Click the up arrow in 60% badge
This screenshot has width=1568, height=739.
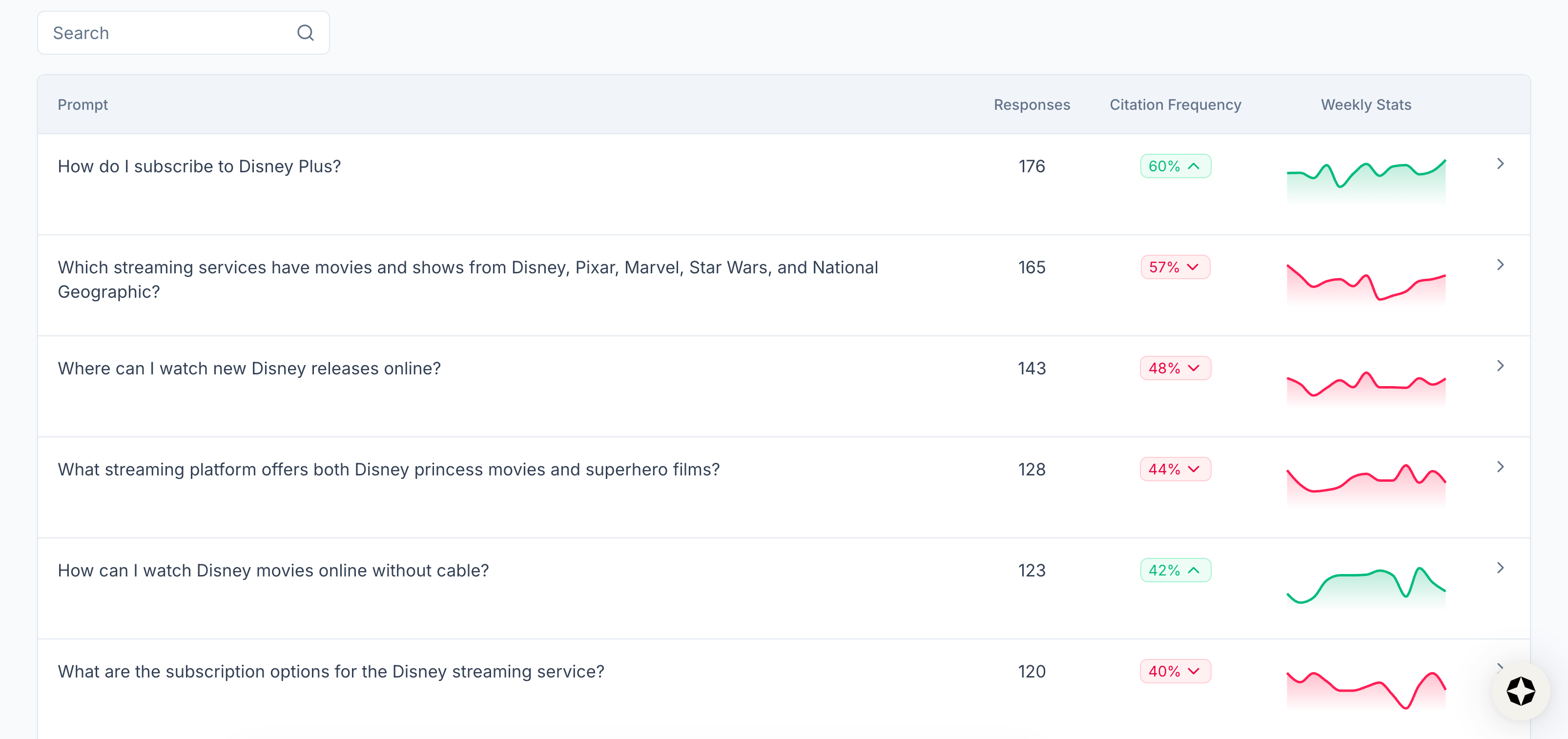1193,166
